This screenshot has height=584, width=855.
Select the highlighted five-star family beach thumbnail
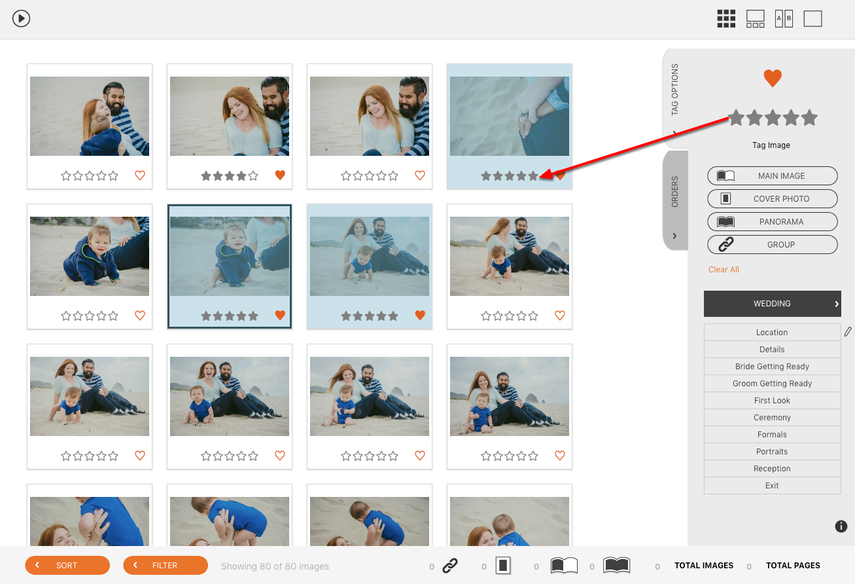(x=370, y=256)
